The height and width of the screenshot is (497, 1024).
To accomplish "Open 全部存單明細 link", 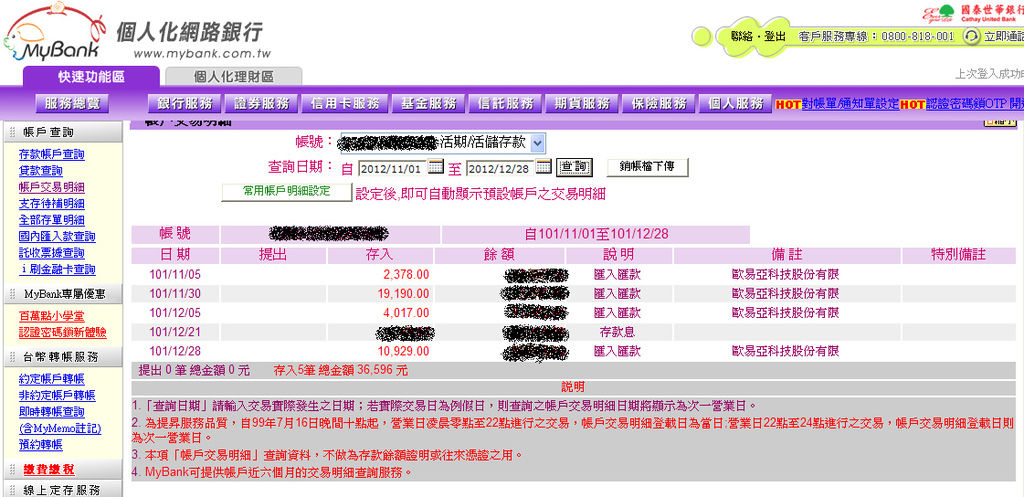I will 52,220.
